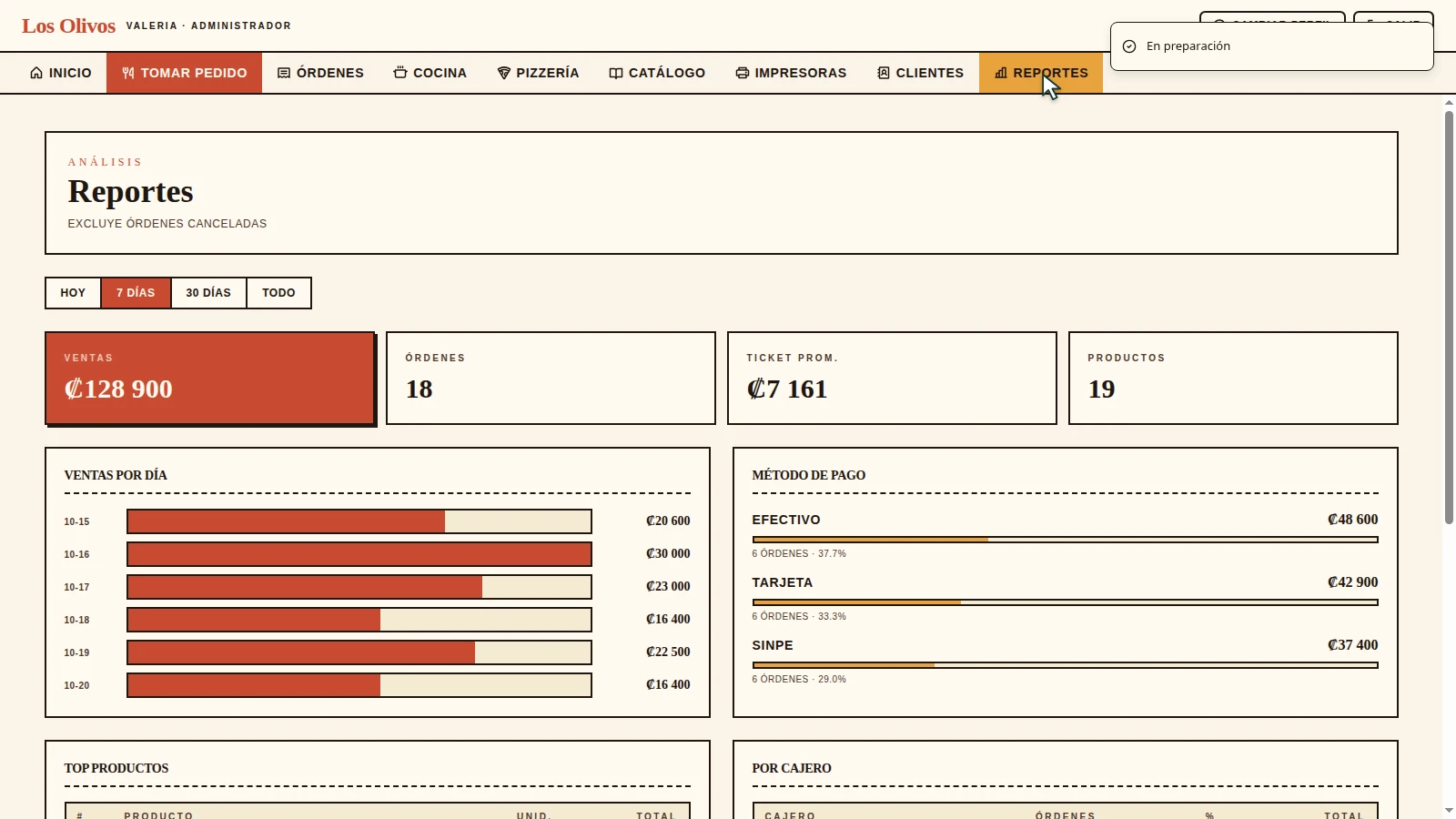Select the 7 DÍAS period filter
Viewport: 1456px width, 819px height.
pos(136,293)
